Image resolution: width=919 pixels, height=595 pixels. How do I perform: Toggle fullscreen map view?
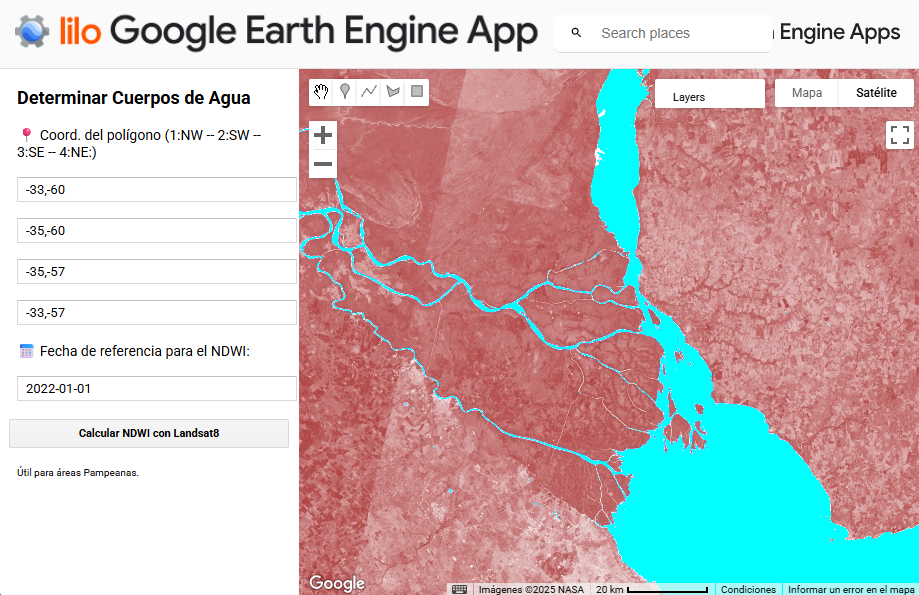(900, 135)
